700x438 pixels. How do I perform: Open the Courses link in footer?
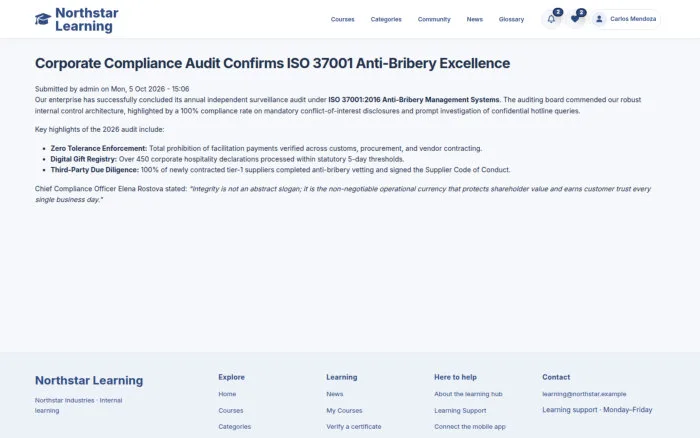pyautogui.click(x=231, y=410)
